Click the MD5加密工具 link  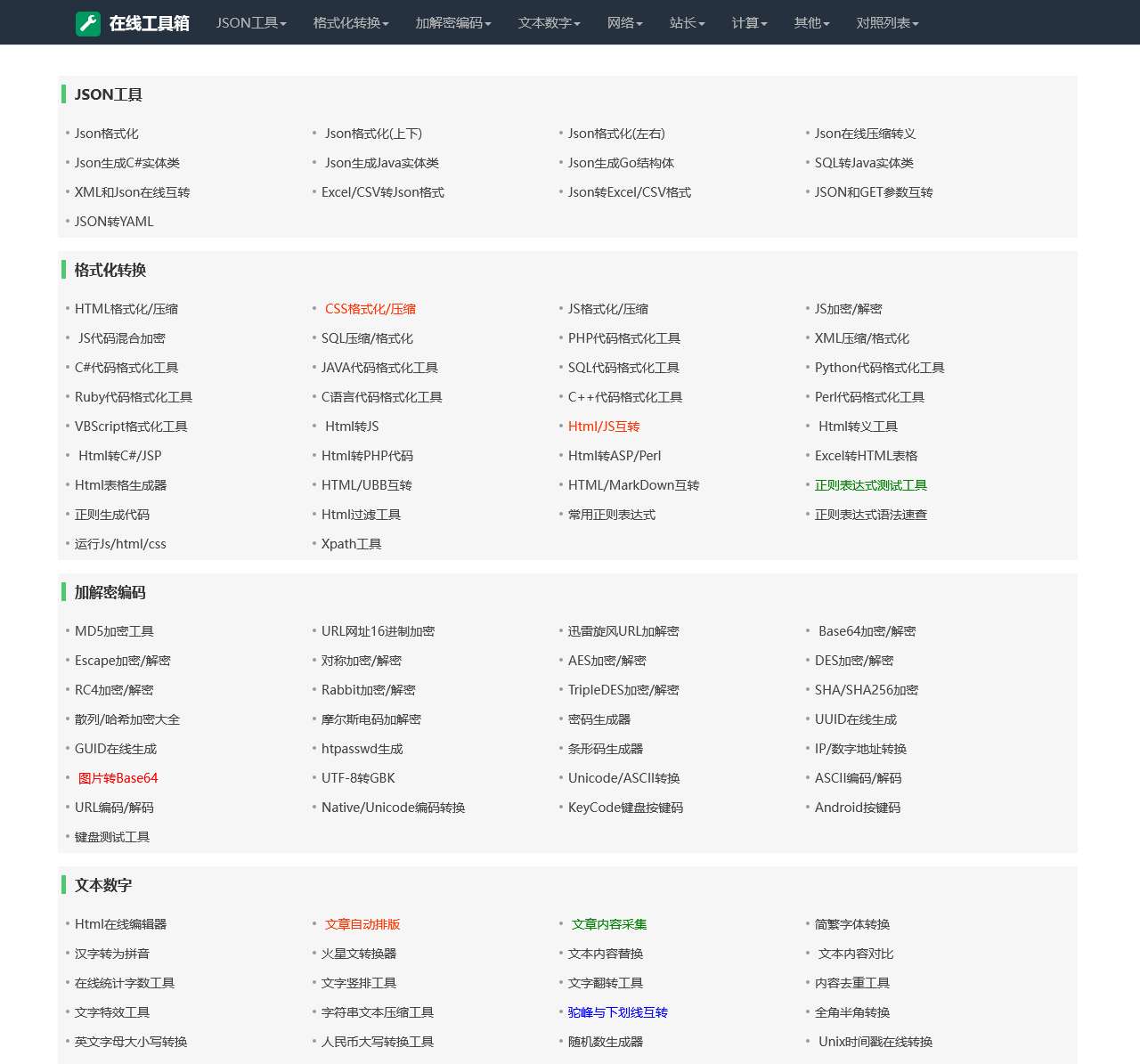click(114, 631)
